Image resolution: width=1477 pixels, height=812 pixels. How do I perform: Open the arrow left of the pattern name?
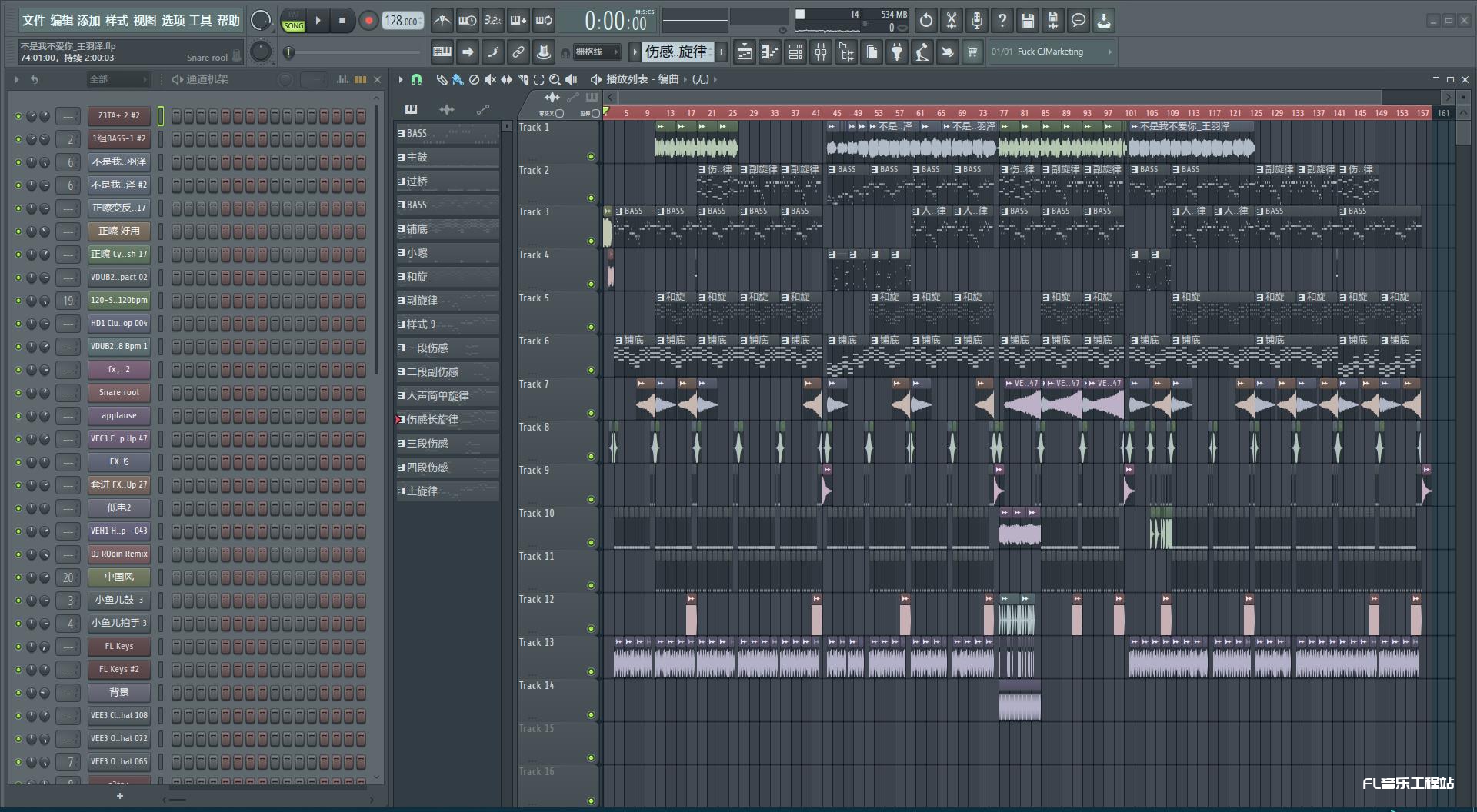(x=635, y=52)
